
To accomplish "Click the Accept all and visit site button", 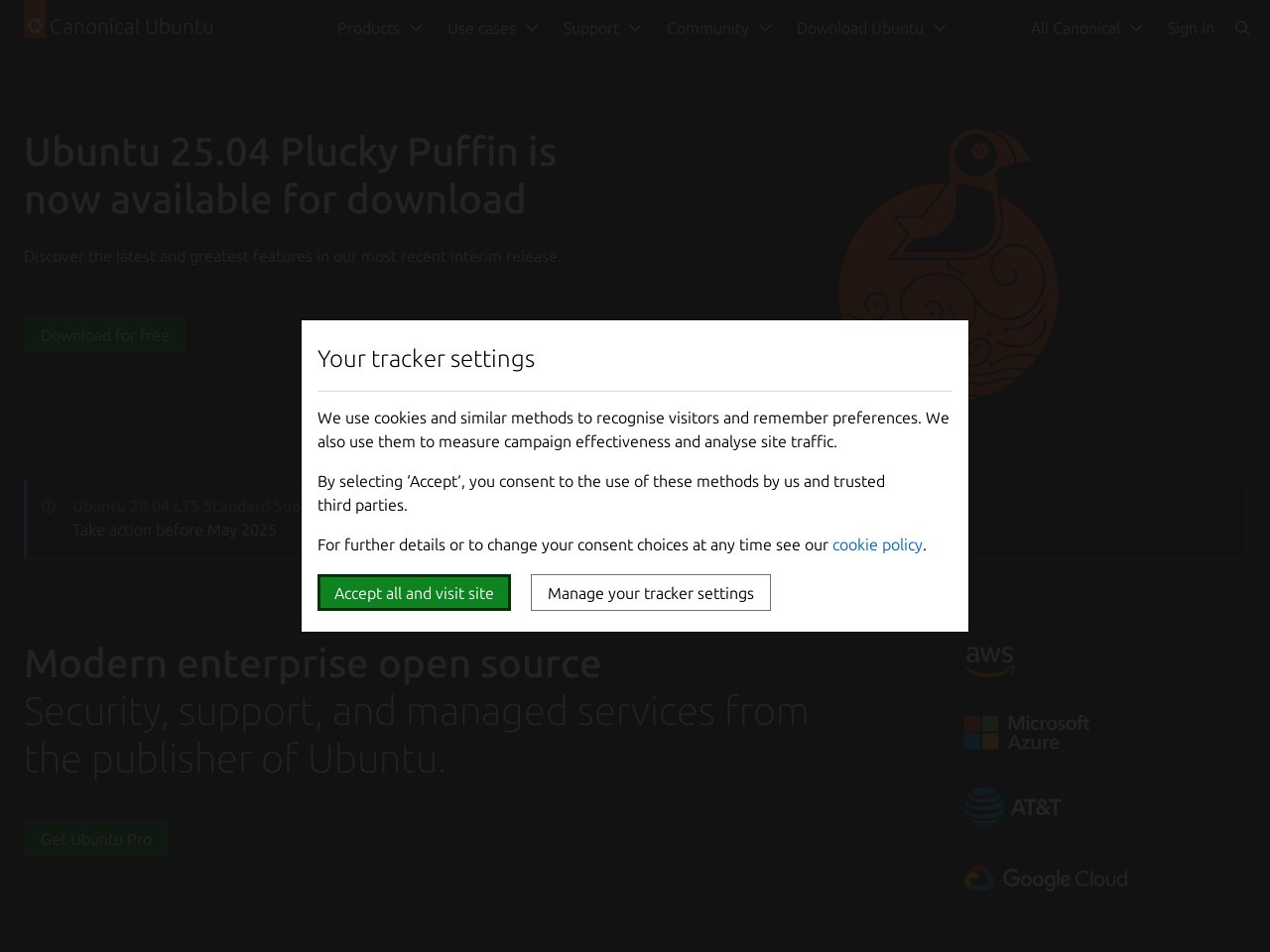I will tap(414, 593).
